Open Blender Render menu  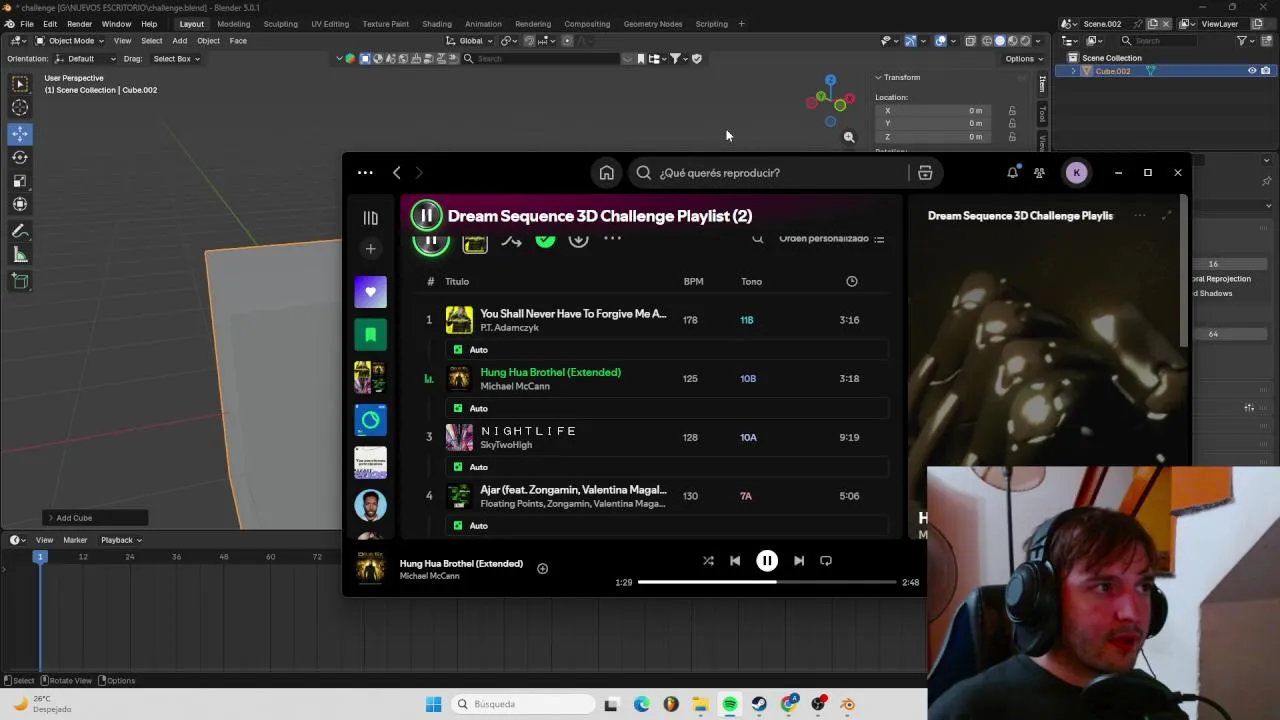pyautogui.click(x=79, y=24)
